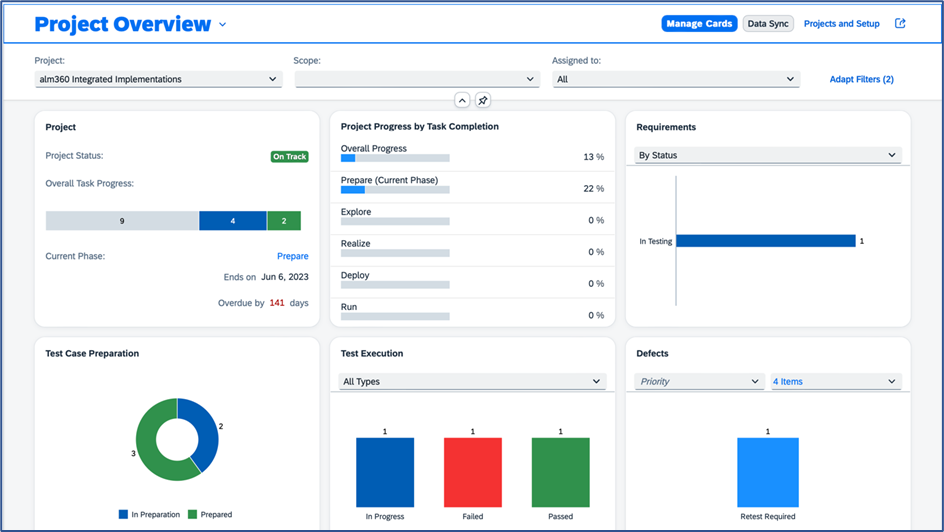944x532 pixels.
Task: Open the Project Overview title dropdown
Action: tap(223, 25)
